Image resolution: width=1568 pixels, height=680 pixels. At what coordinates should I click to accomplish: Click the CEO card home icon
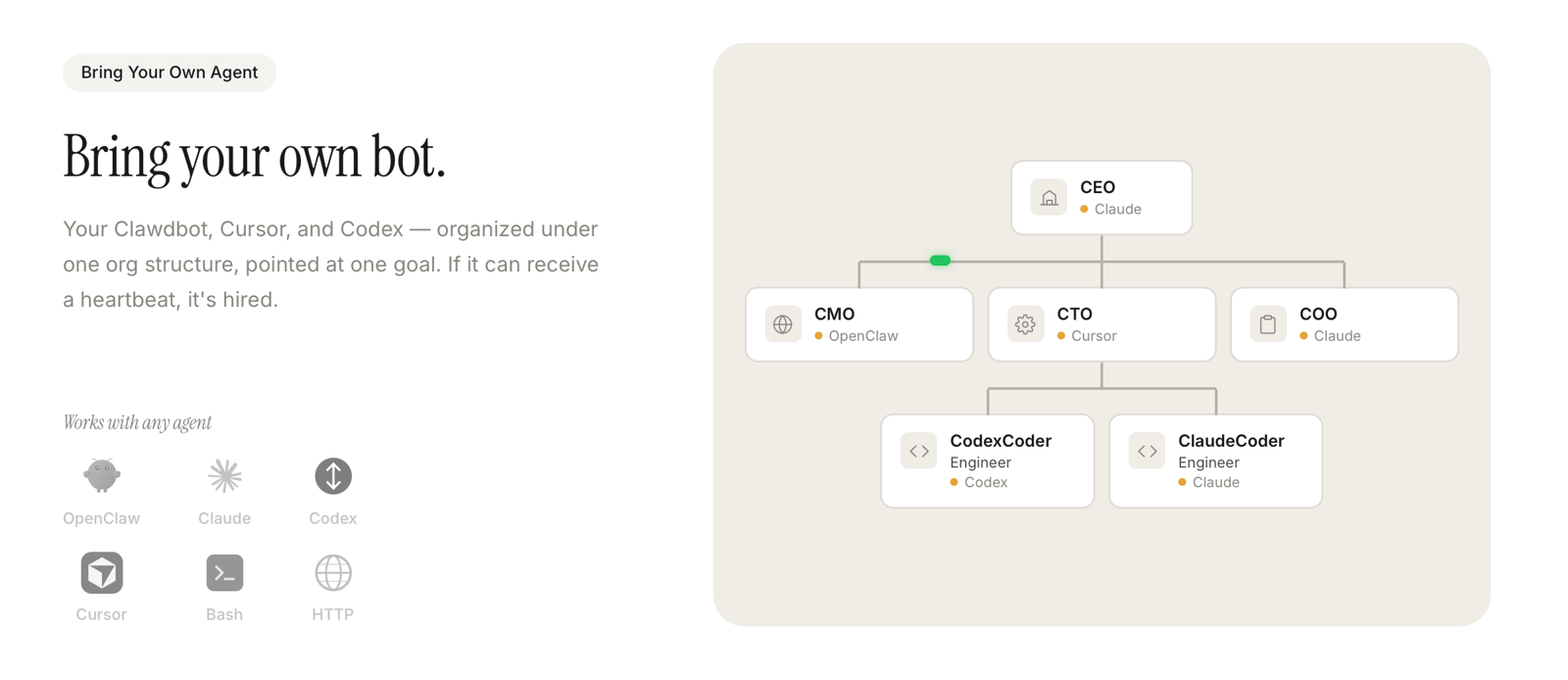pos(1049,198)
